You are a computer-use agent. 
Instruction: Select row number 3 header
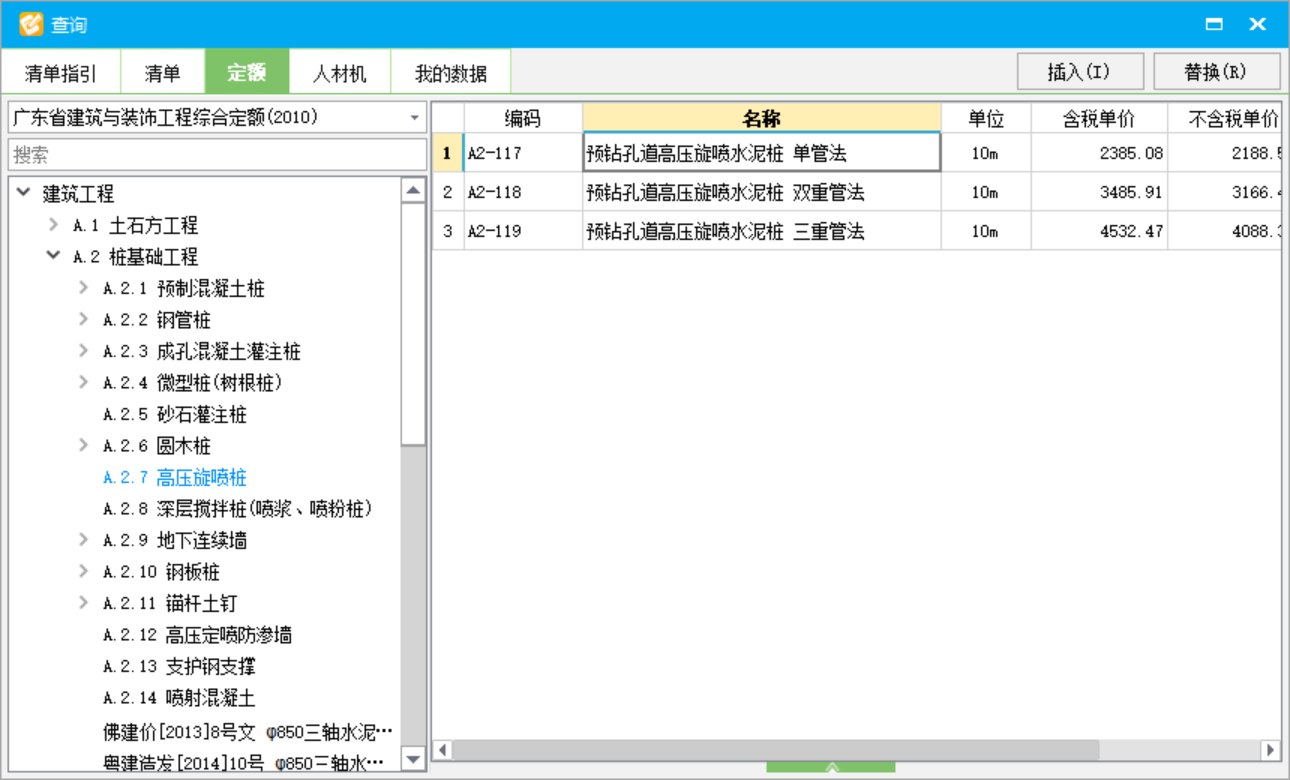pyautogui.click(x=448, y=231)
